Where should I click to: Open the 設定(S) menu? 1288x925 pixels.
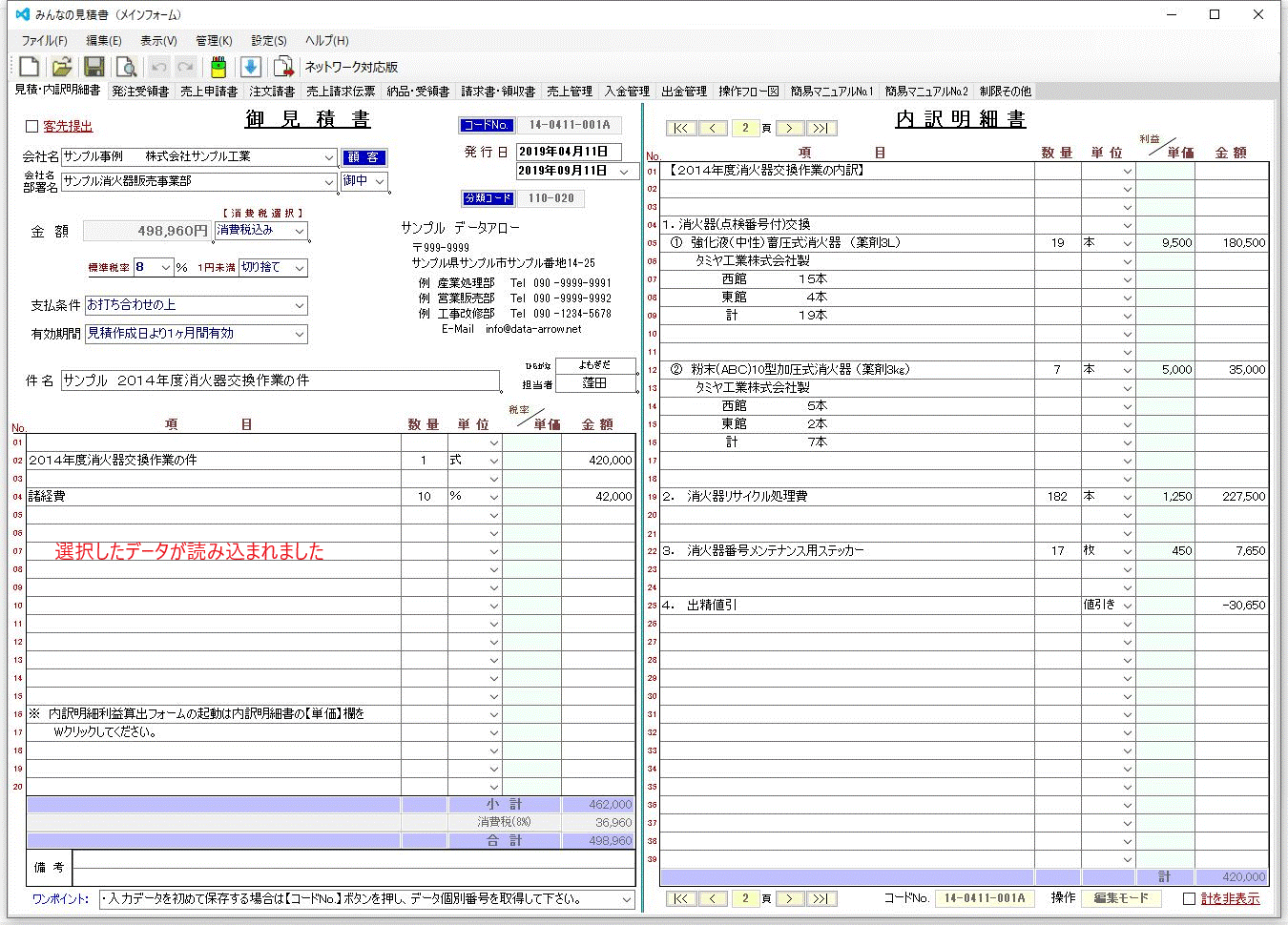269,41
